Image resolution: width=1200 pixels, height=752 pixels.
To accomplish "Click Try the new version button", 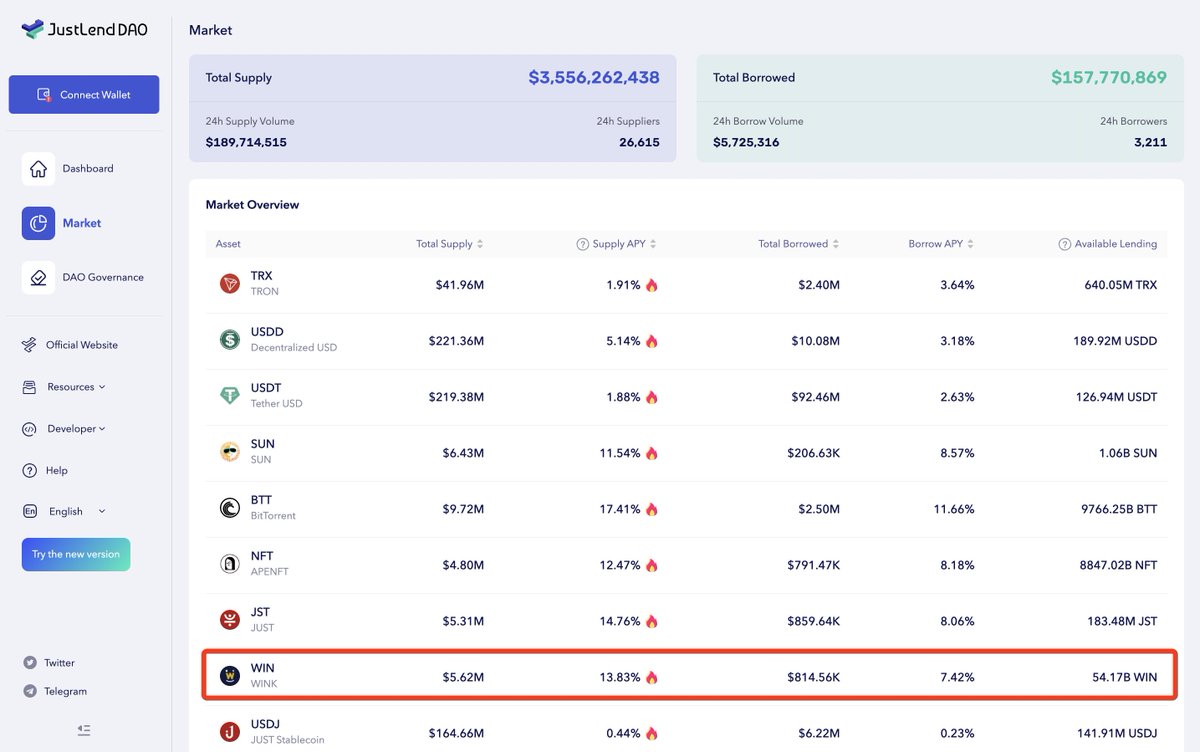I will click(x=76, y=554).
